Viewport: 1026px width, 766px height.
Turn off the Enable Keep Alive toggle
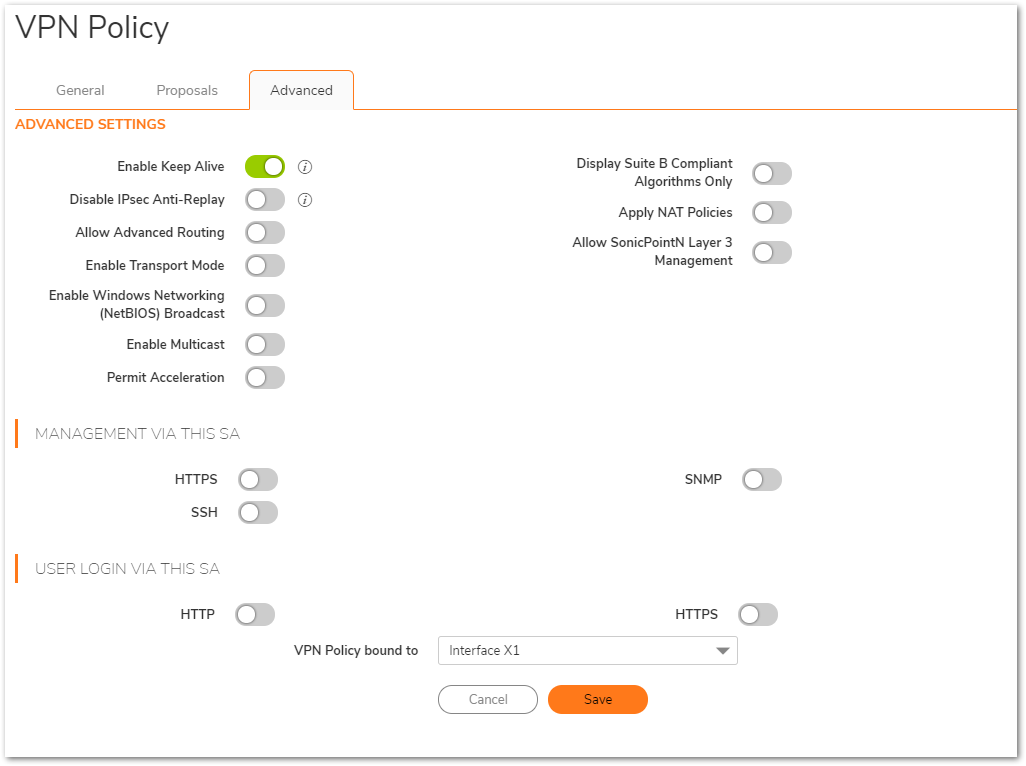tap(265, 167)
